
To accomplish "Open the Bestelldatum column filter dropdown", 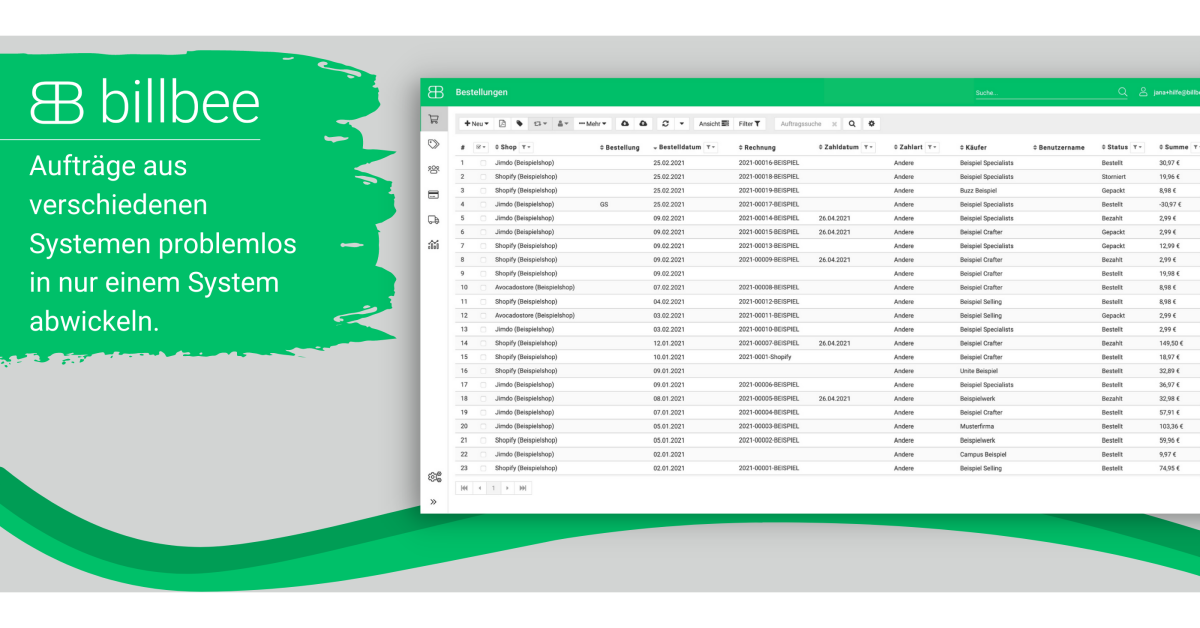I will click(x=710, y=147).
